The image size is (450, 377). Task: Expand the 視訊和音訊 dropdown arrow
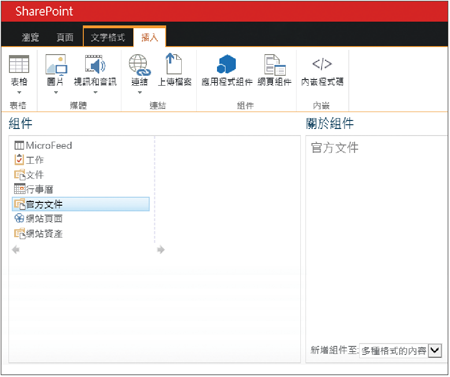95,92
